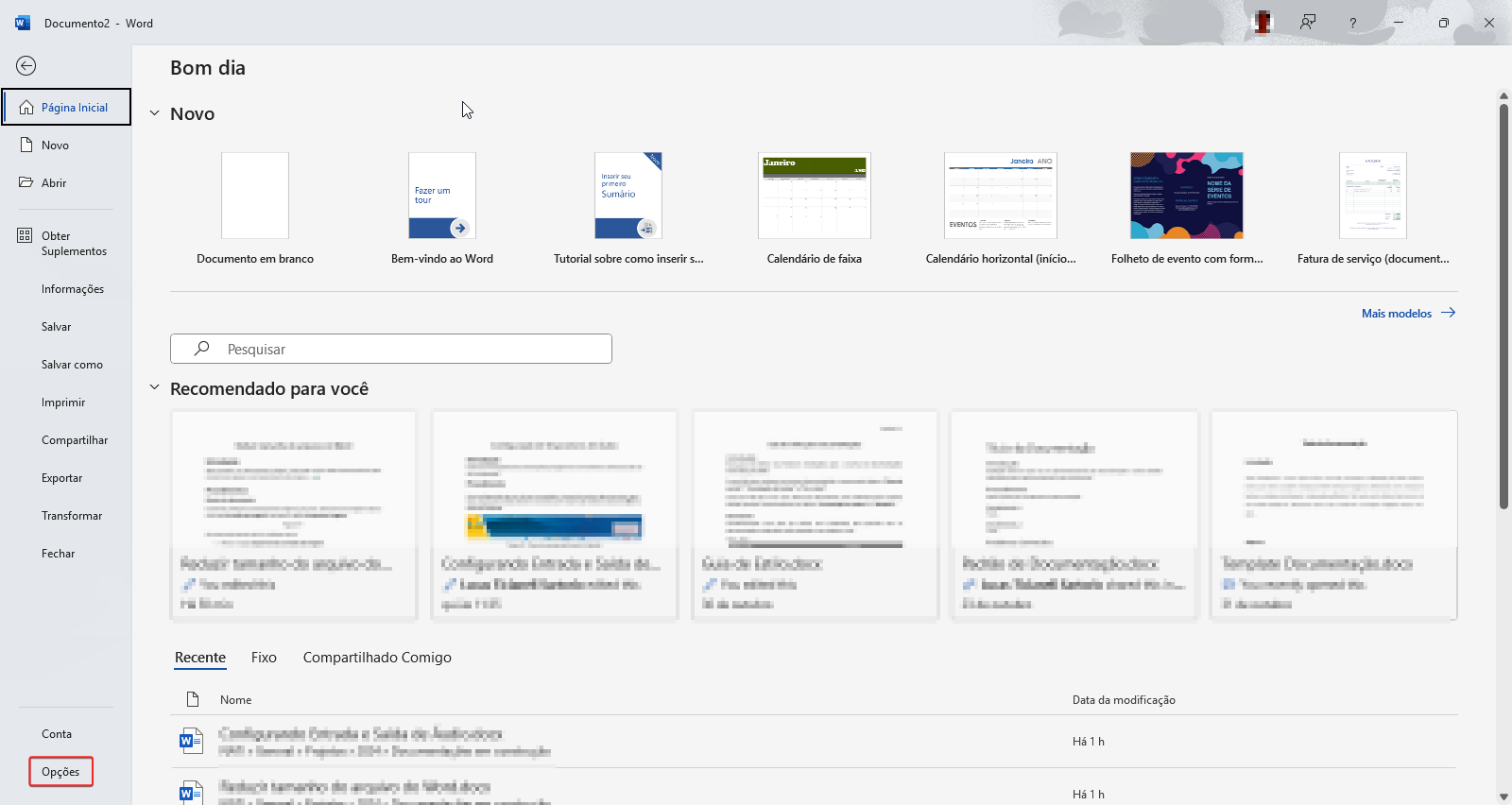The image size is (1512, 805).
Task: Click Fechar to close the document
Action: [x=59, y=554]
